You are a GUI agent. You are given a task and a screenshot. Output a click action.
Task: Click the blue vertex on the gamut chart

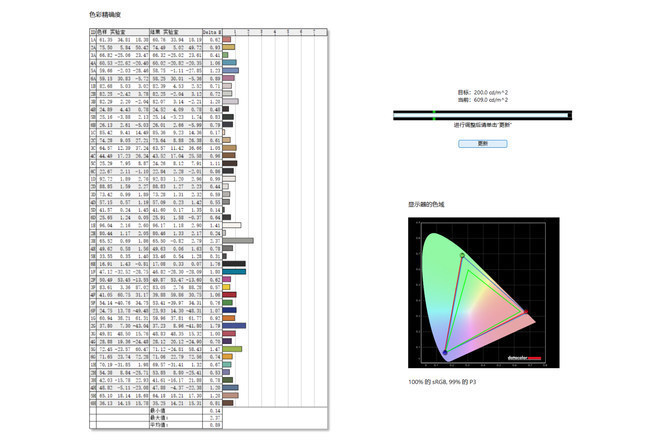[446, 351]
